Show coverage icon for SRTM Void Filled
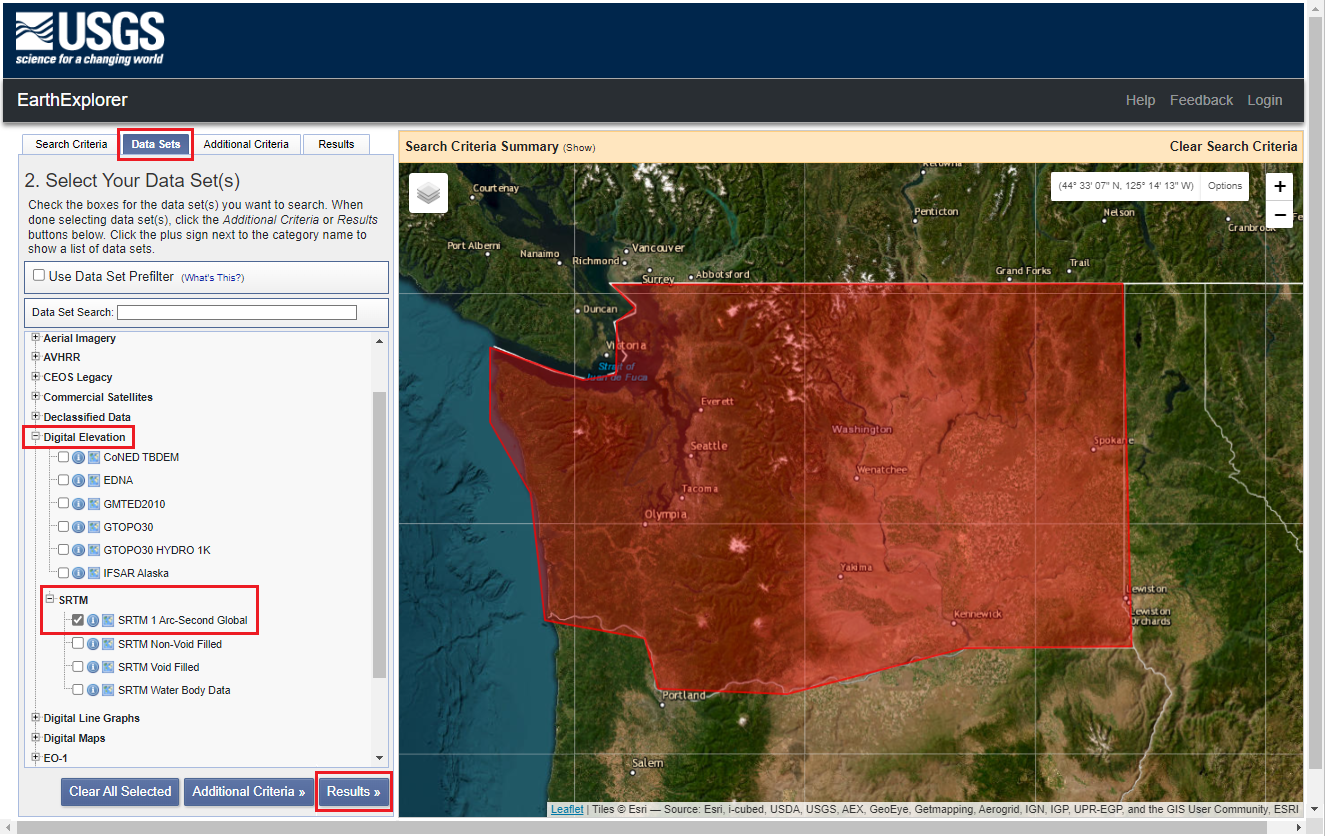Screen dimensions: 1325x836 (x=108, y=667)
